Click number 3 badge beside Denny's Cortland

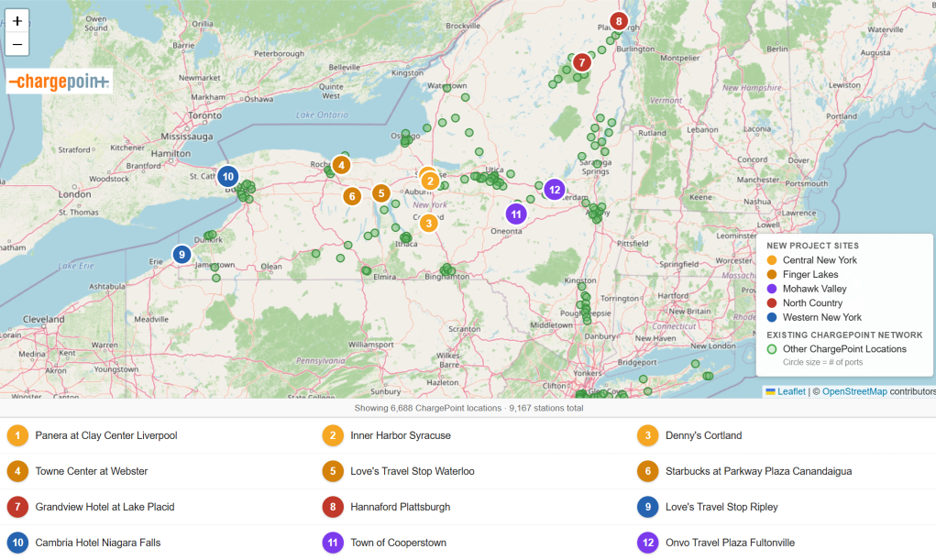click(x=648, y=436)
